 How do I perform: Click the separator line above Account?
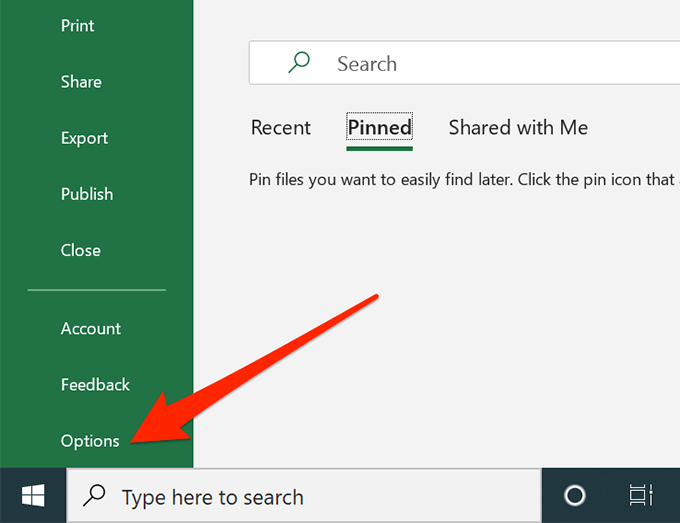[96, 290]
